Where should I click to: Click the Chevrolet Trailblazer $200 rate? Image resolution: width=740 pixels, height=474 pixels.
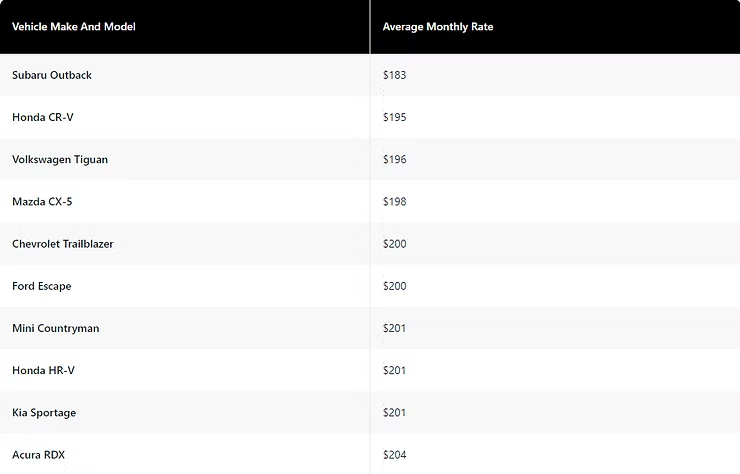pyautogui.click(x=394, y=244)
